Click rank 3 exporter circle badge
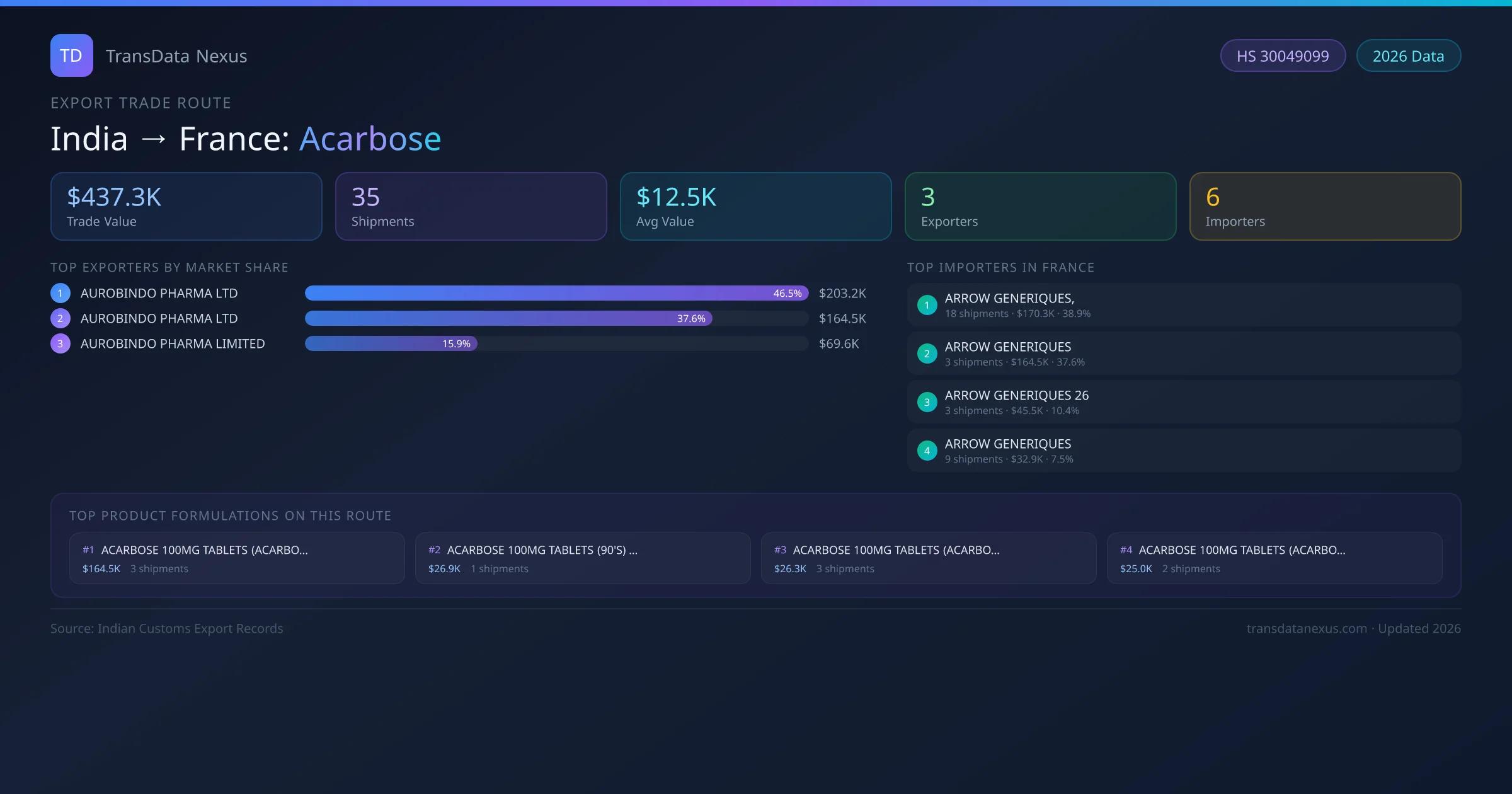The width and height of the screenshot is (1512, 794). (60, 343)
